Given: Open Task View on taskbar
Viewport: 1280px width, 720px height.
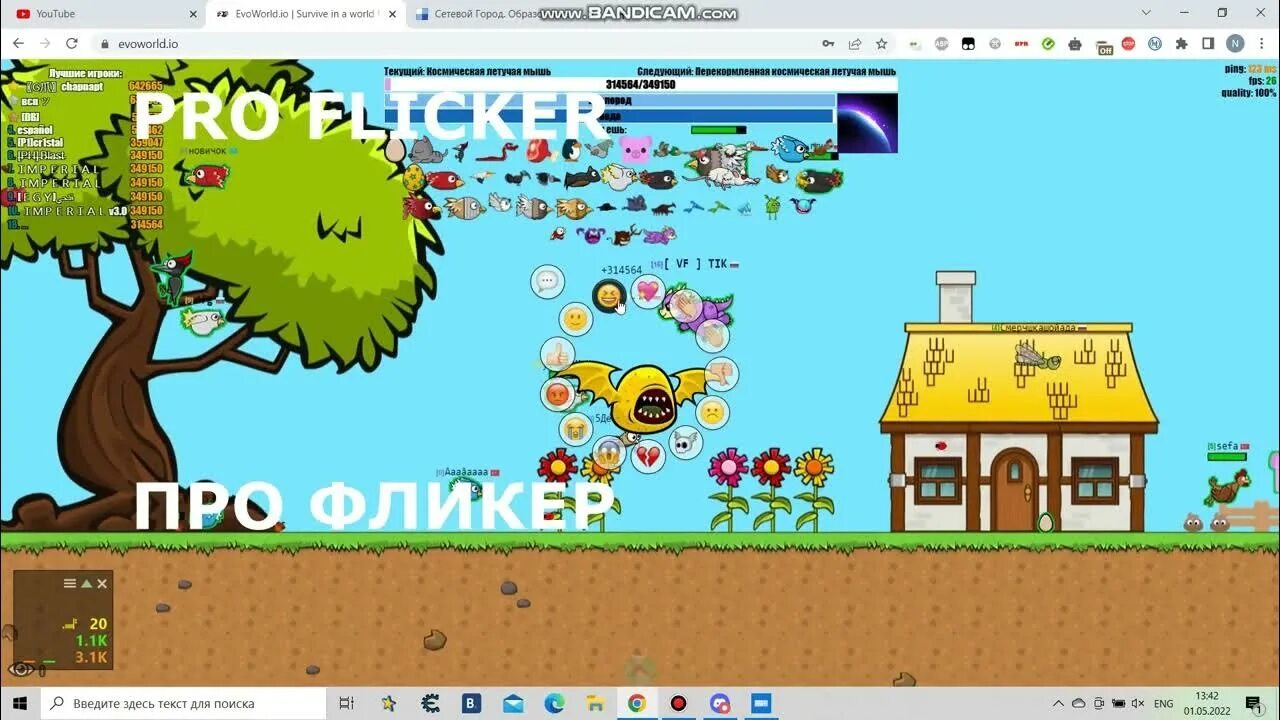Looking at the screenshot, I should click(x=346, y=703).
